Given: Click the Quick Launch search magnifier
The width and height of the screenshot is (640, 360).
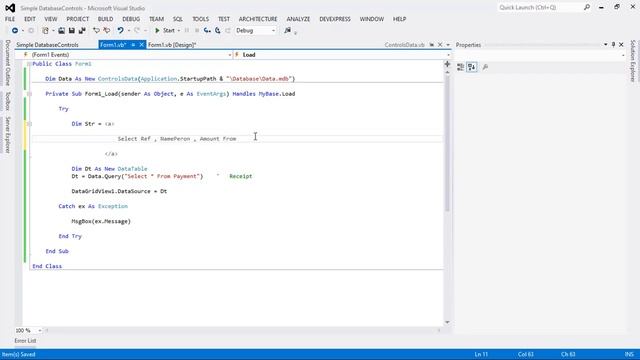Looking at the screenshot, I should (x=587, y=7).
